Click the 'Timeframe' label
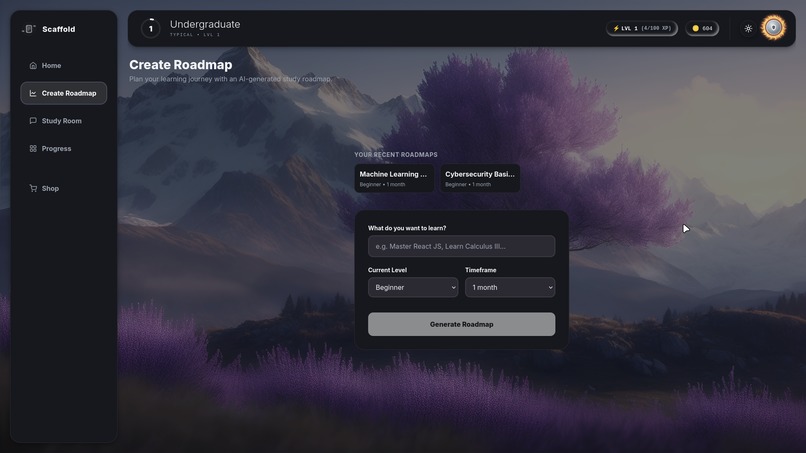This screenshot has height=453, width=806. coord(481,270)
